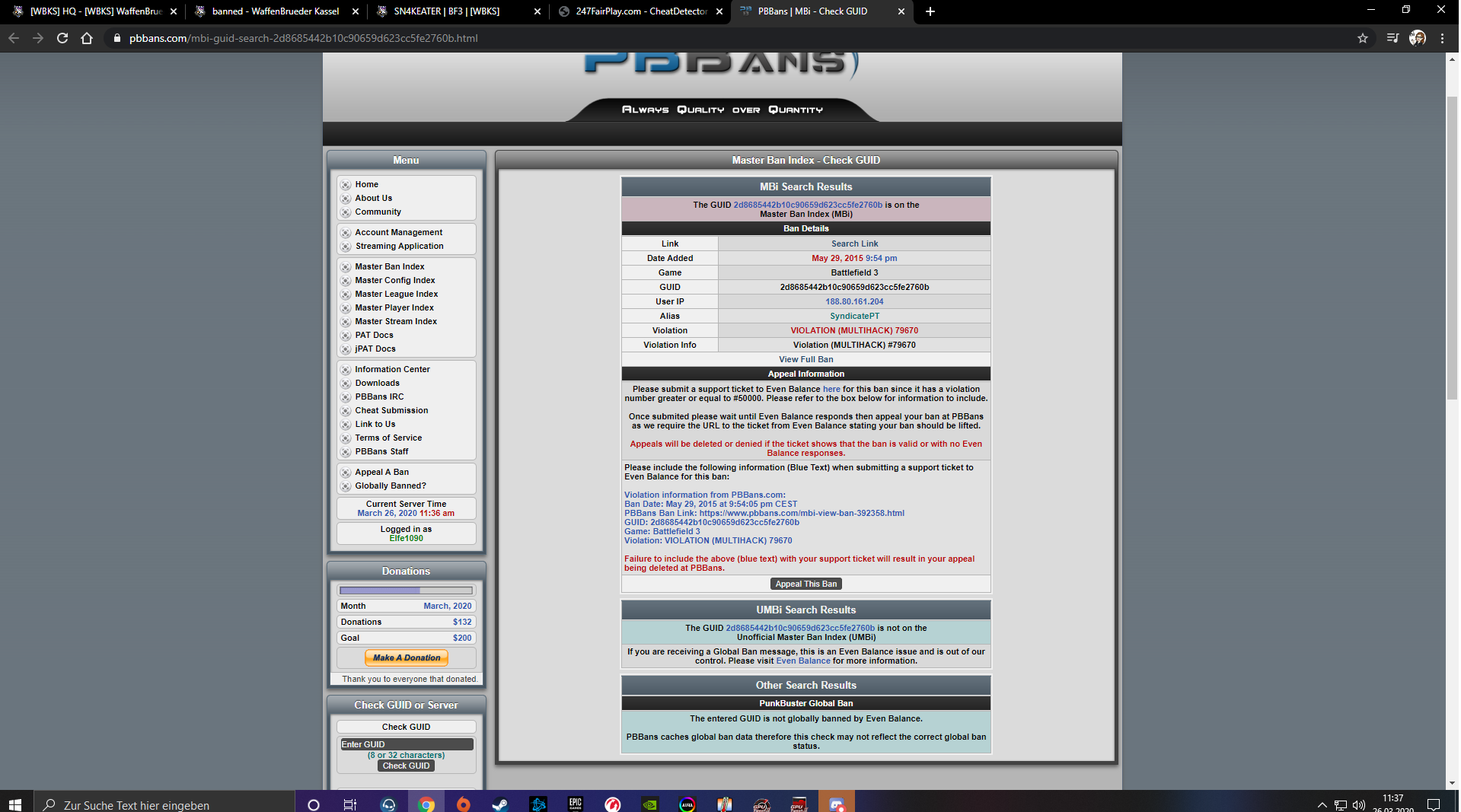Open About Us in the menu
The width and height of the screenshot is (1461, 812).
point(373,198)
